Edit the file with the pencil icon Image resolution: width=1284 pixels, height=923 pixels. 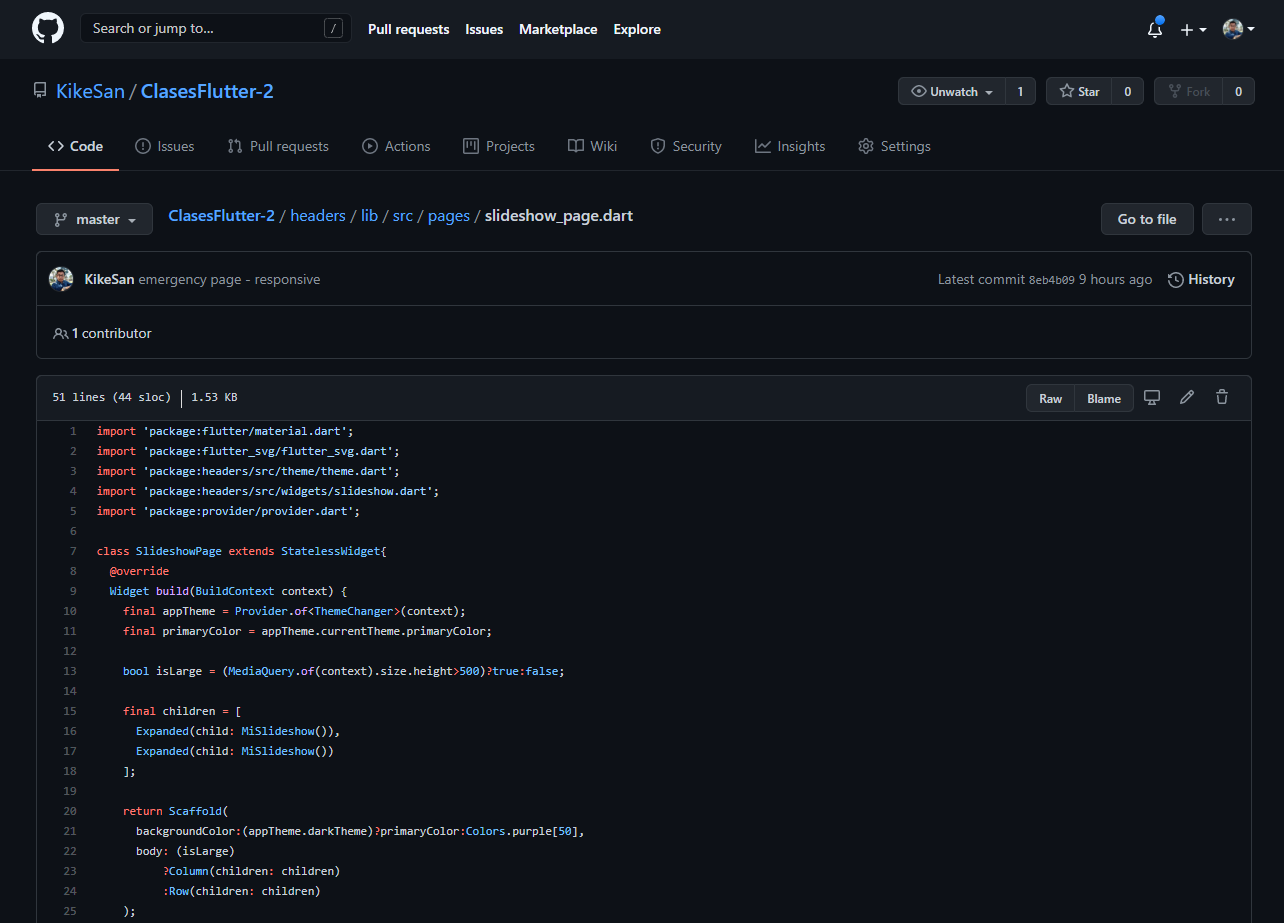click(x=1186, y=397)
